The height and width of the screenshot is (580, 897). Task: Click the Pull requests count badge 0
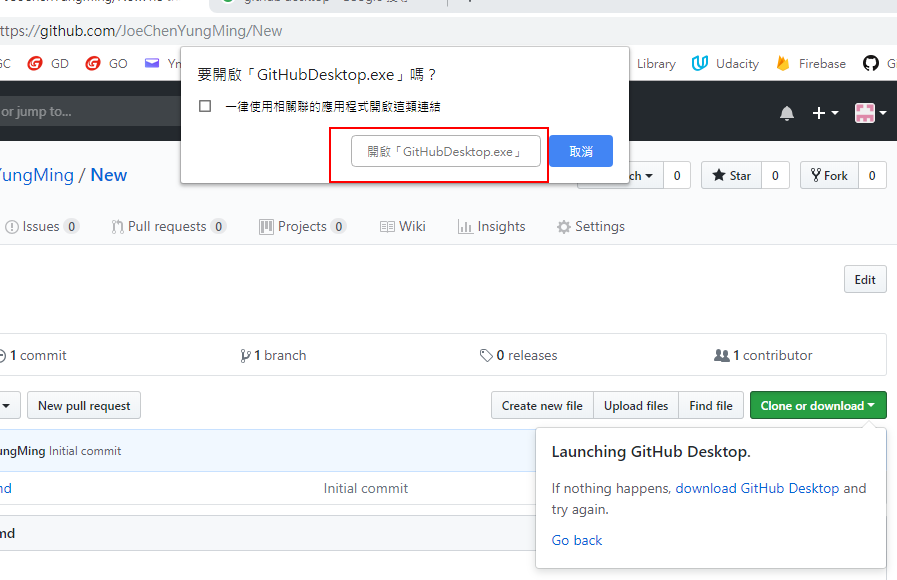click(x=218, y=227)
